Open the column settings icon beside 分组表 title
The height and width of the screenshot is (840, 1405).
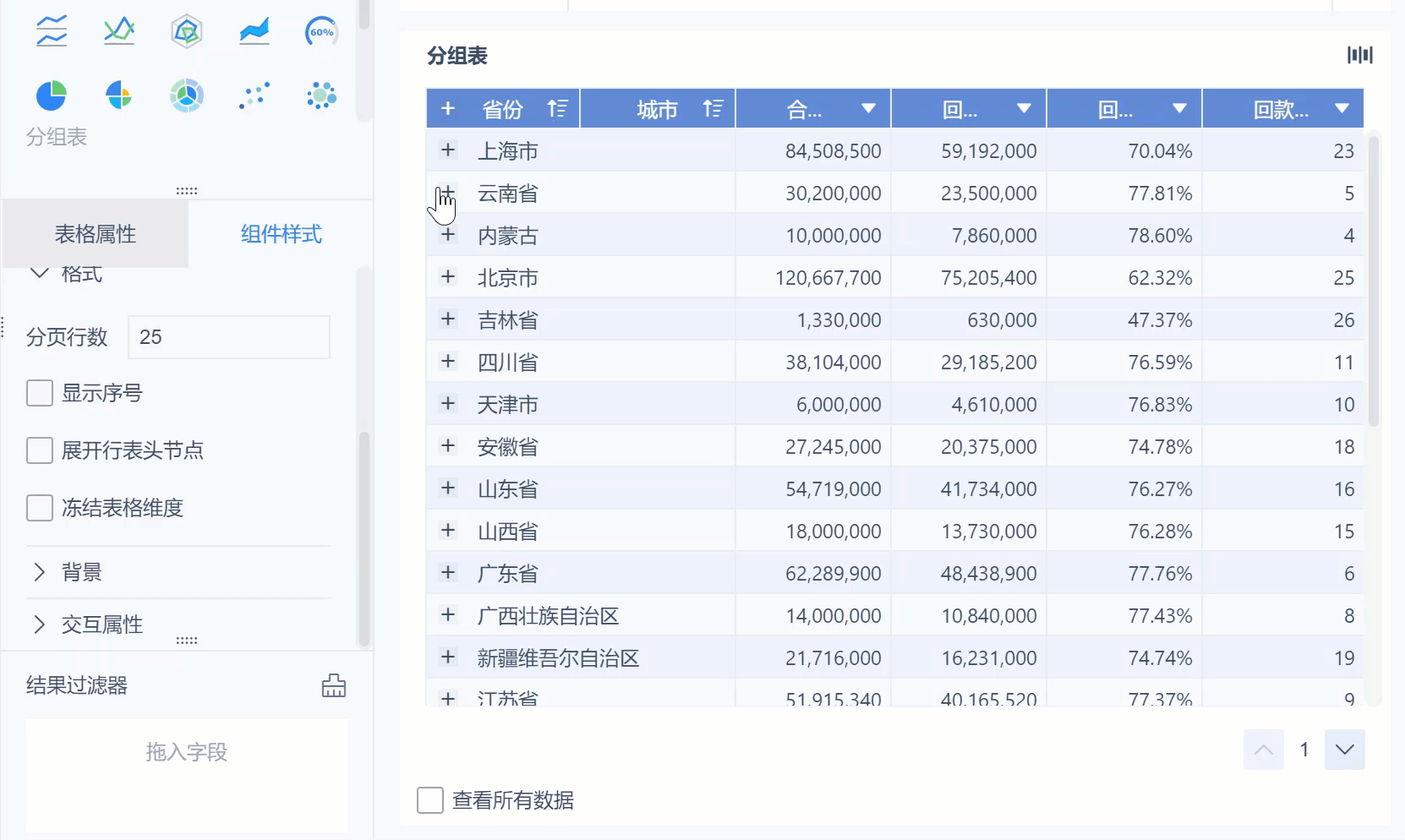click(1360, 56)
